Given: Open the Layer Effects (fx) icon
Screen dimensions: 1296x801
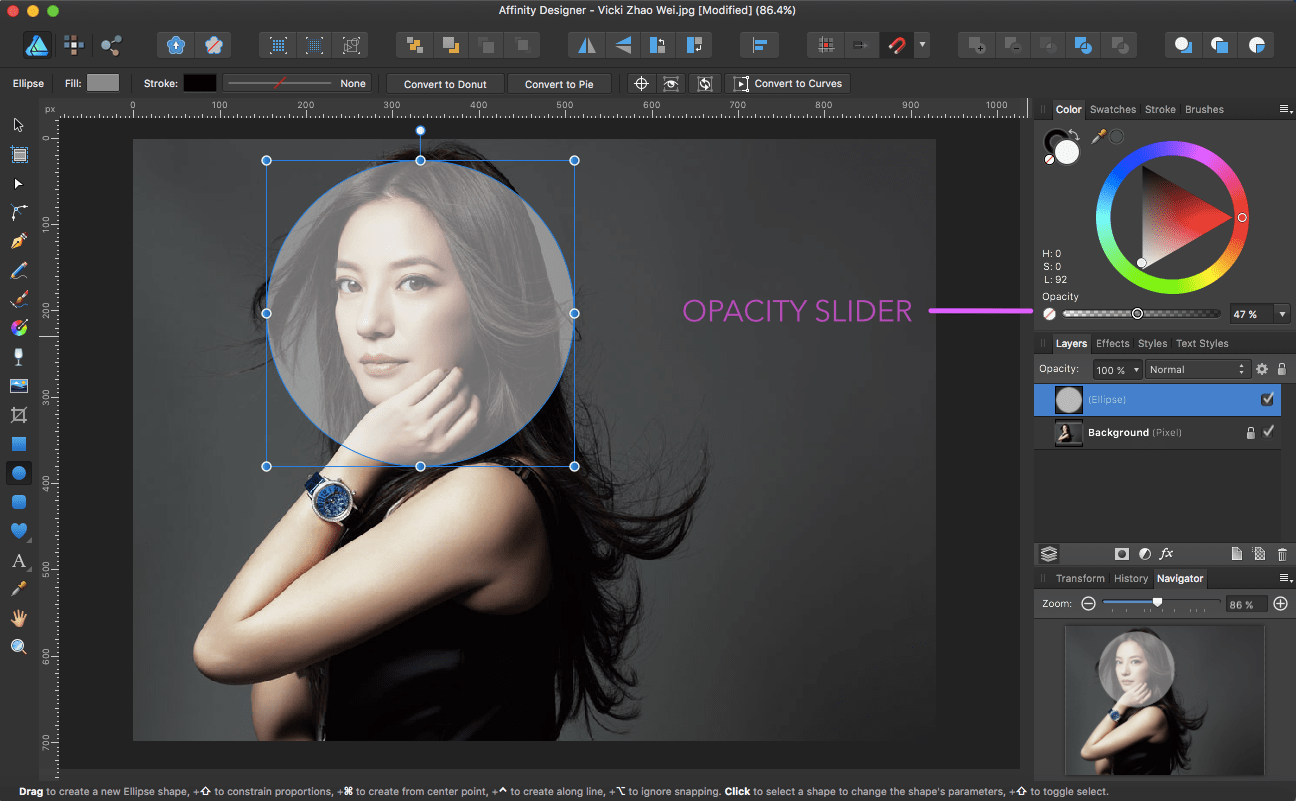Looking at the screenshot, I should 1167,553.
